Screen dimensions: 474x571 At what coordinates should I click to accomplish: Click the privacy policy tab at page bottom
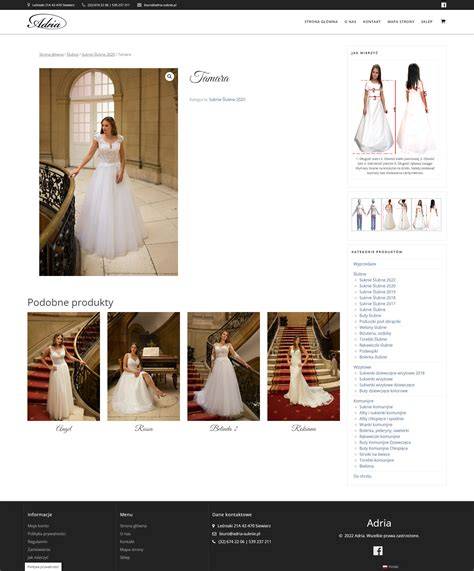(43, 567)
